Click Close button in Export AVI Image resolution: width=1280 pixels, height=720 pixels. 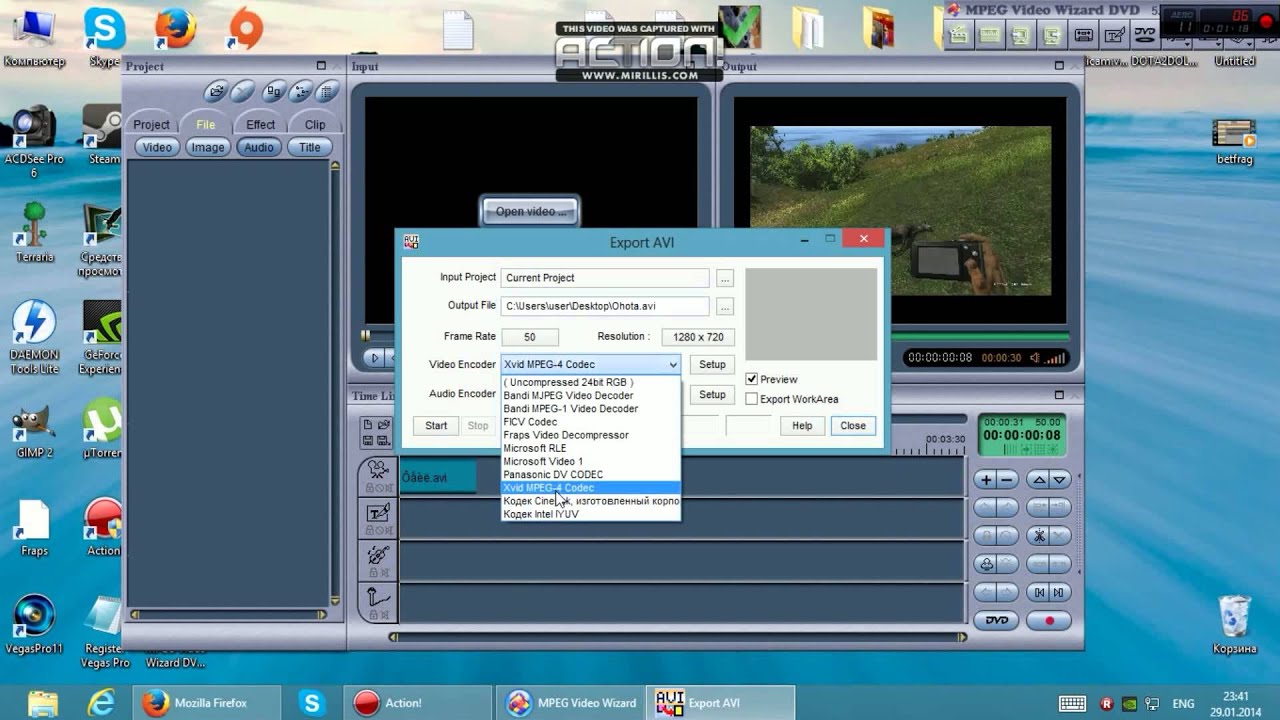[853, 425]
